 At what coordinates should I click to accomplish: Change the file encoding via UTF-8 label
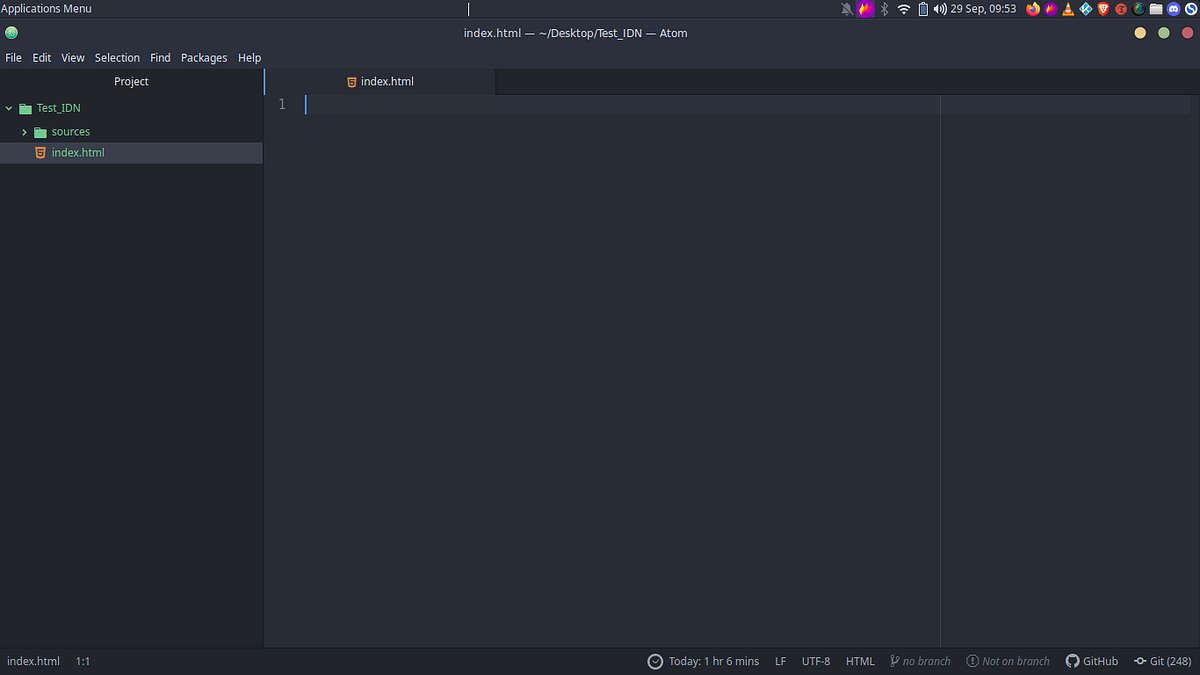click(x=816, y=661)
